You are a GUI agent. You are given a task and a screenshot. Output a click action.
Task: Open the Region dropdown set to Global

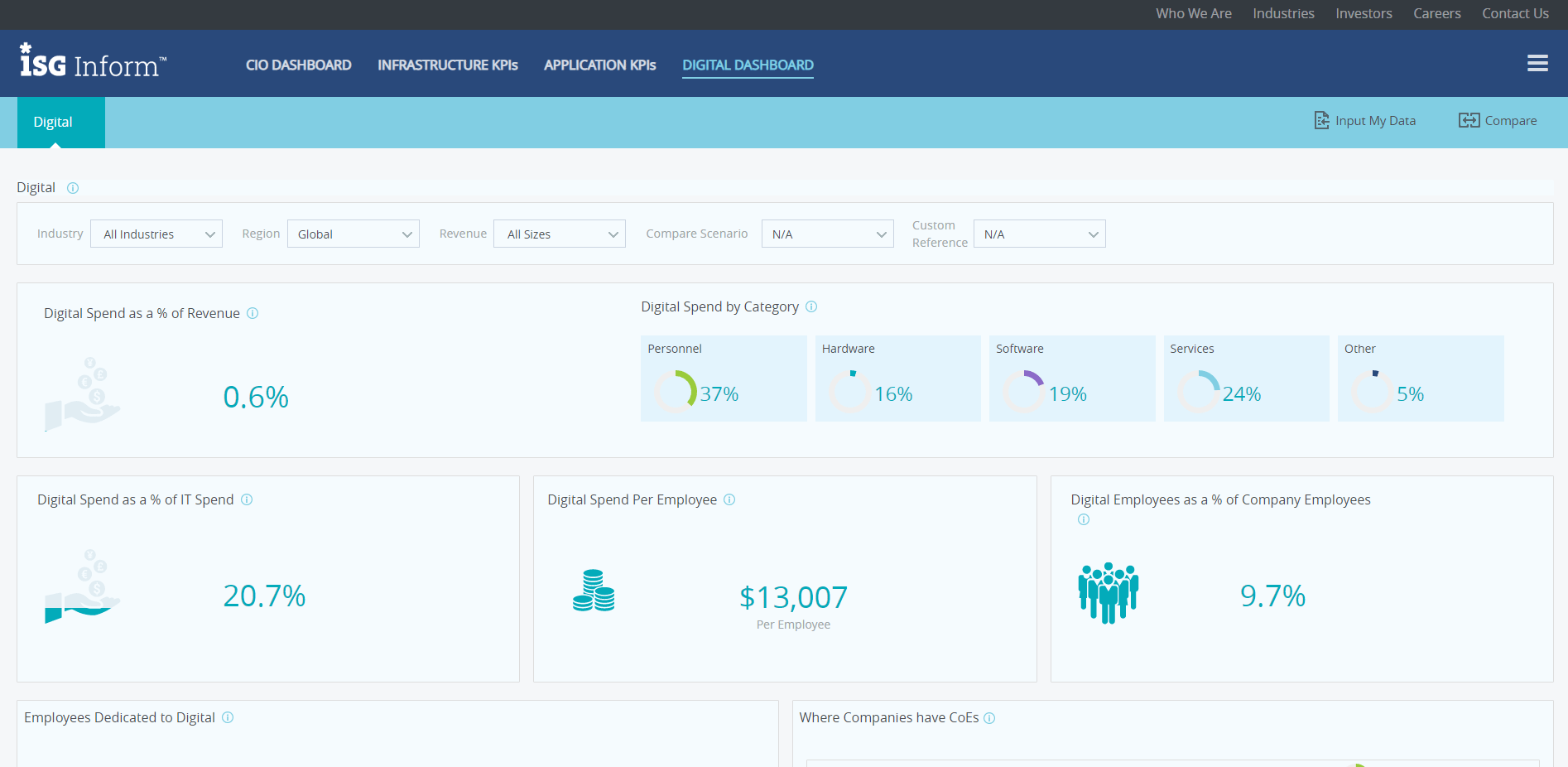click(x=354, y=234)
